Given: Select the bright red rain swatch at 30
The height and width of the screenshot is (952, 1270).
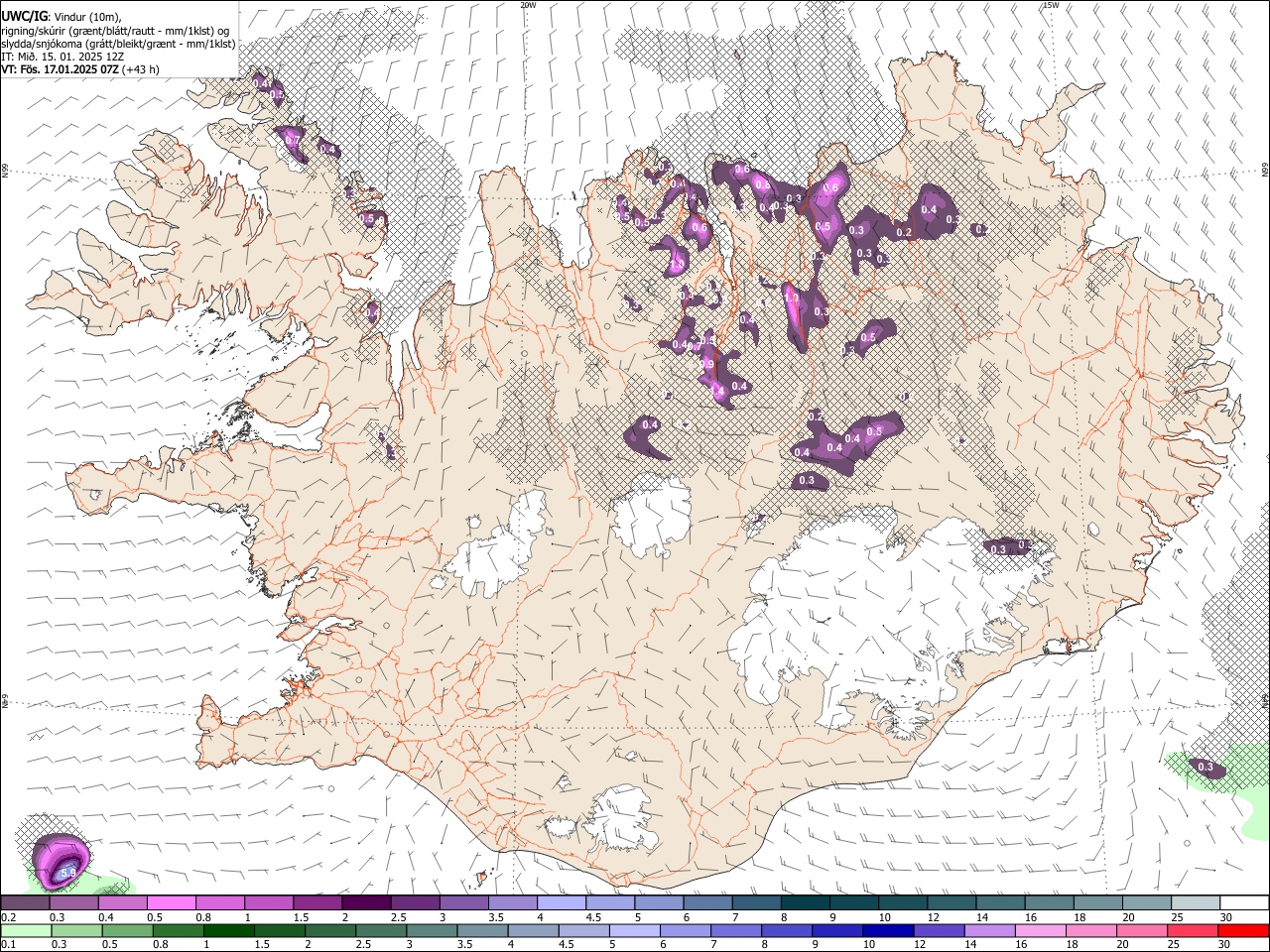Looking at the screenshot, I should coord(1243,930).
